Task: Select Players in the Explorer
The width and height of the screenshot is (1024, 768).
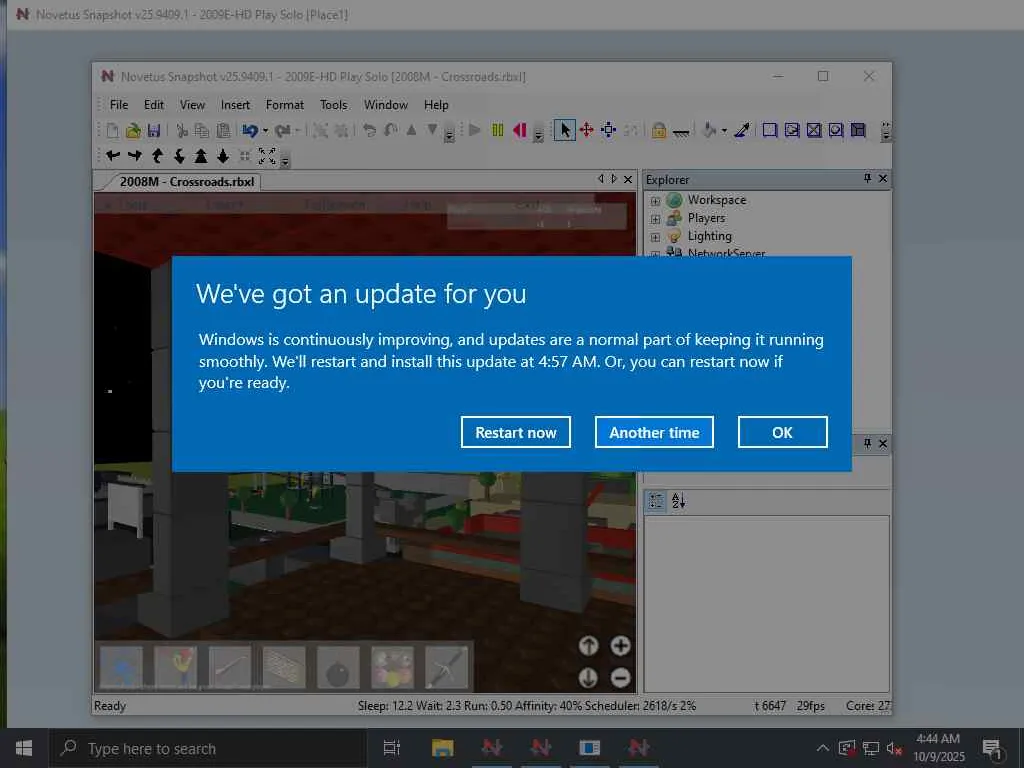Action: [706, 218]
